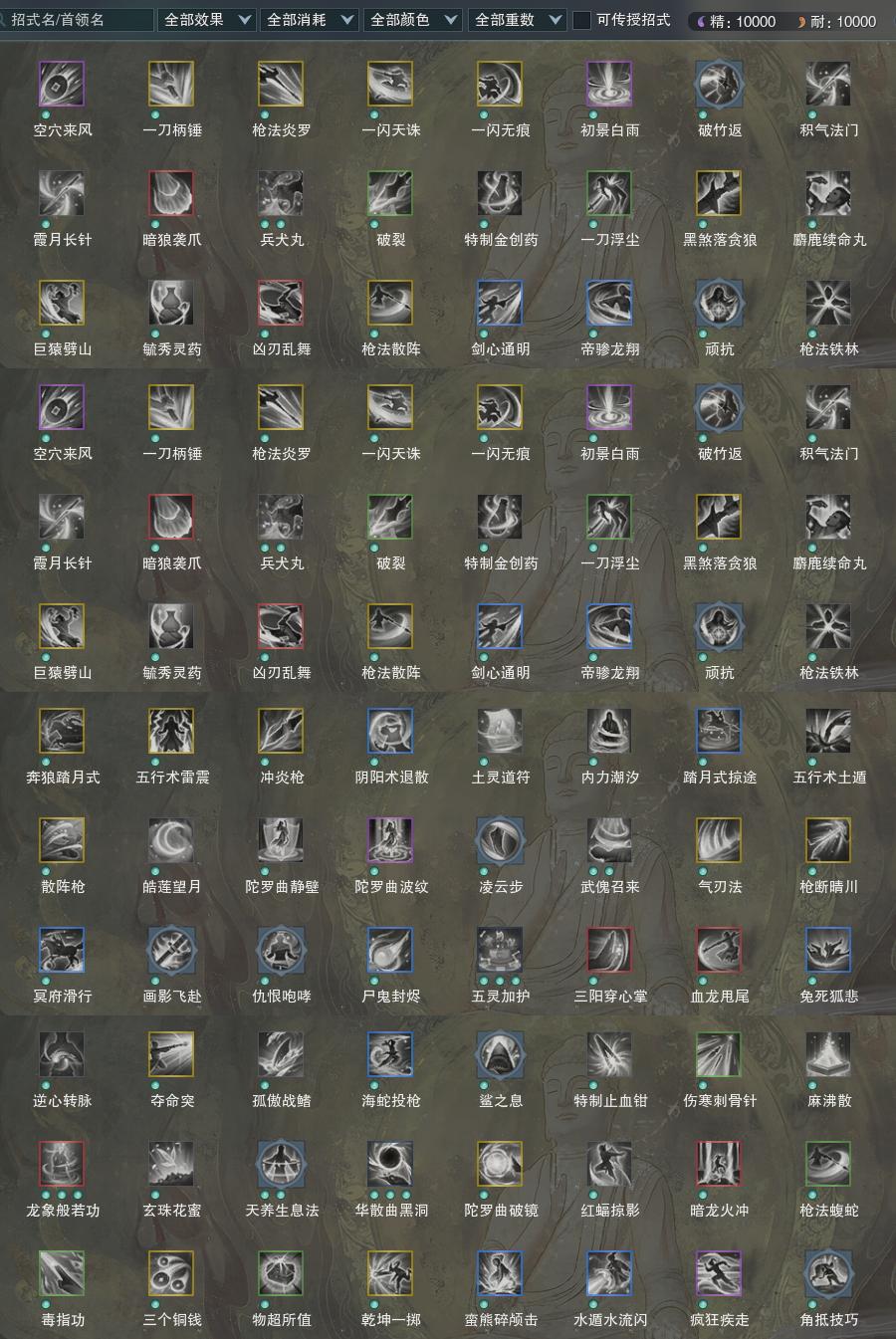The width and height of the screenshot is (896, 1339).
Task: Pick the 五灵加护 skill icon
Action: point(500,950)
